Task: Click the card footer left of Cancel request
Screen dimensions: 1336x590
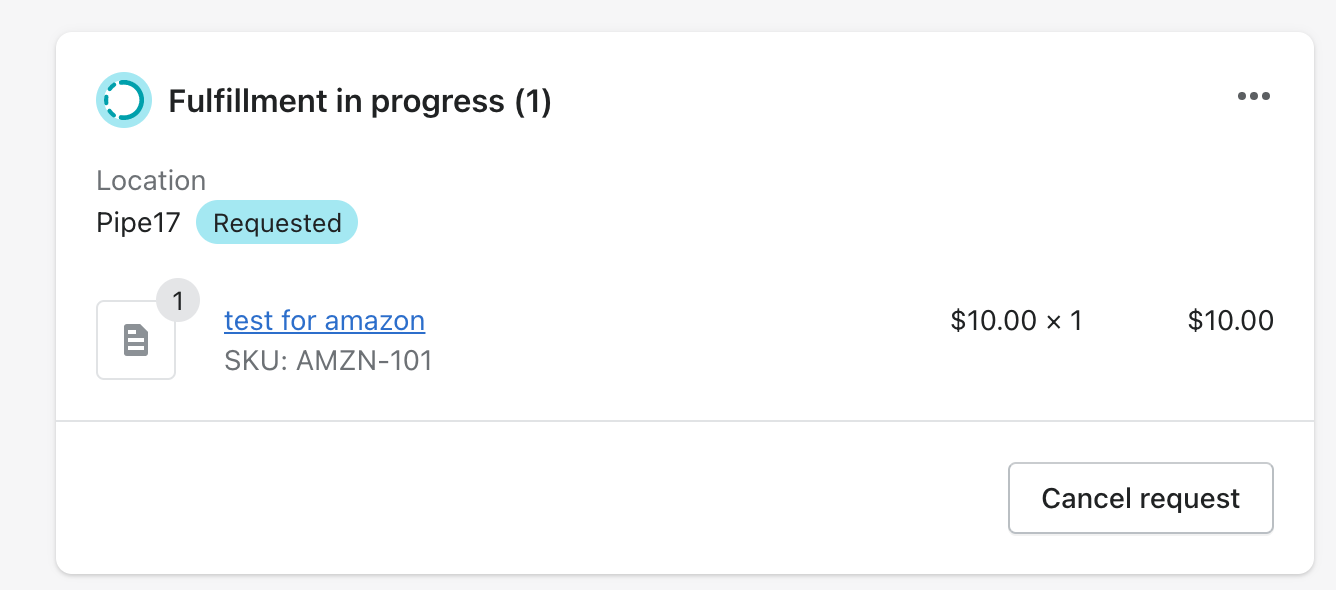Action: click(530, 498)
